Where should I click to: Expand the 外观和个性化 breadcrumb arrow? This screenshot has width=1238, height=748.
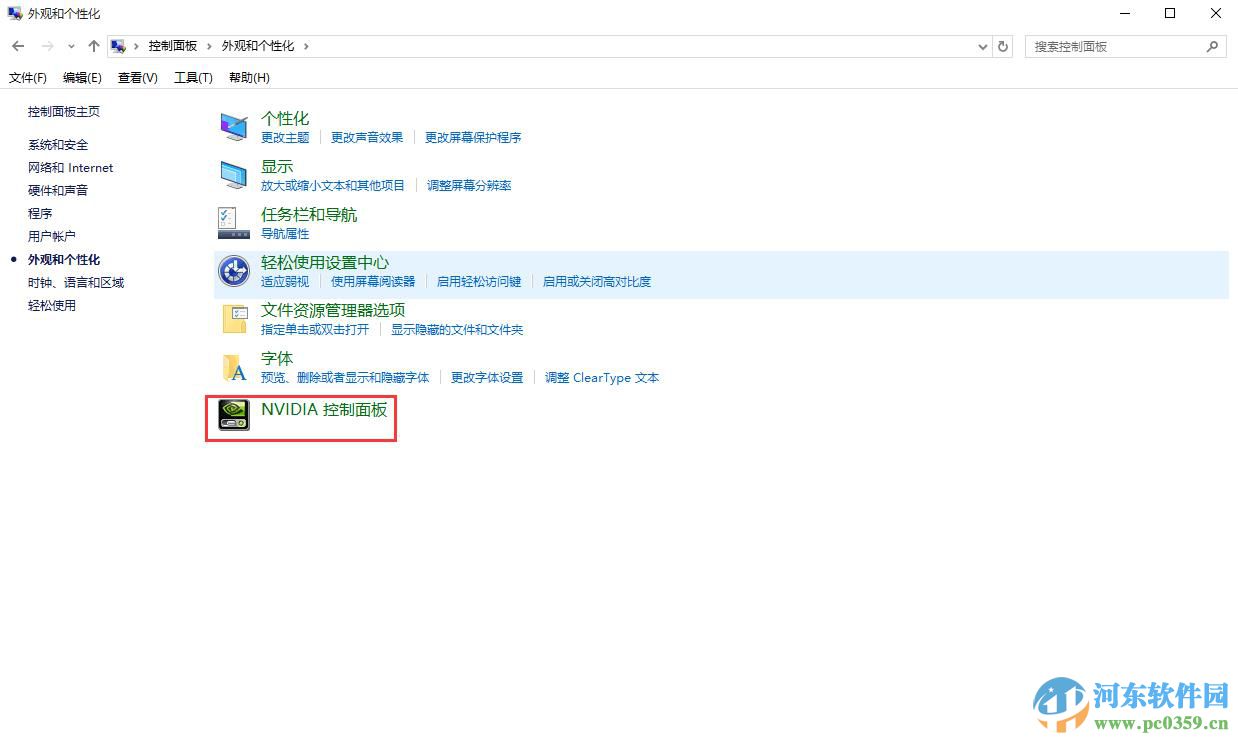point(306,46)
